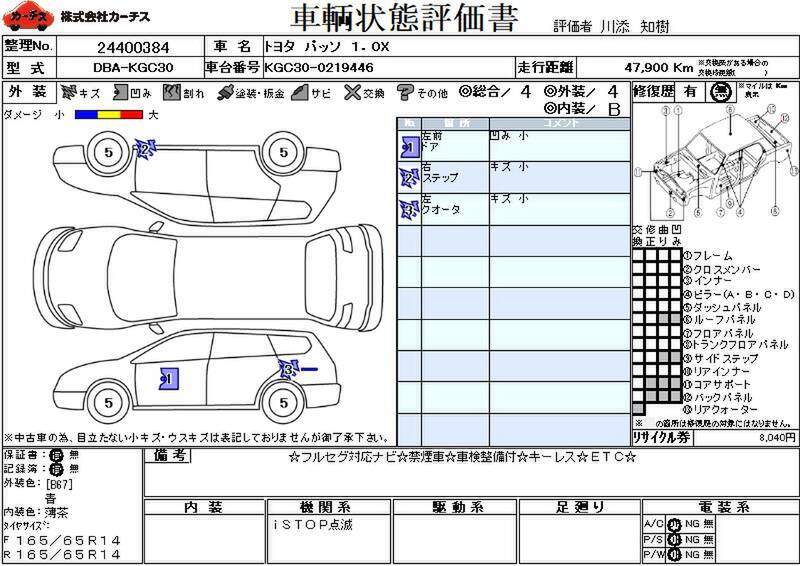The image size is (800, 566).
Task: Click ⑬リアクォーター in repair list
Action: pos(720,409)
